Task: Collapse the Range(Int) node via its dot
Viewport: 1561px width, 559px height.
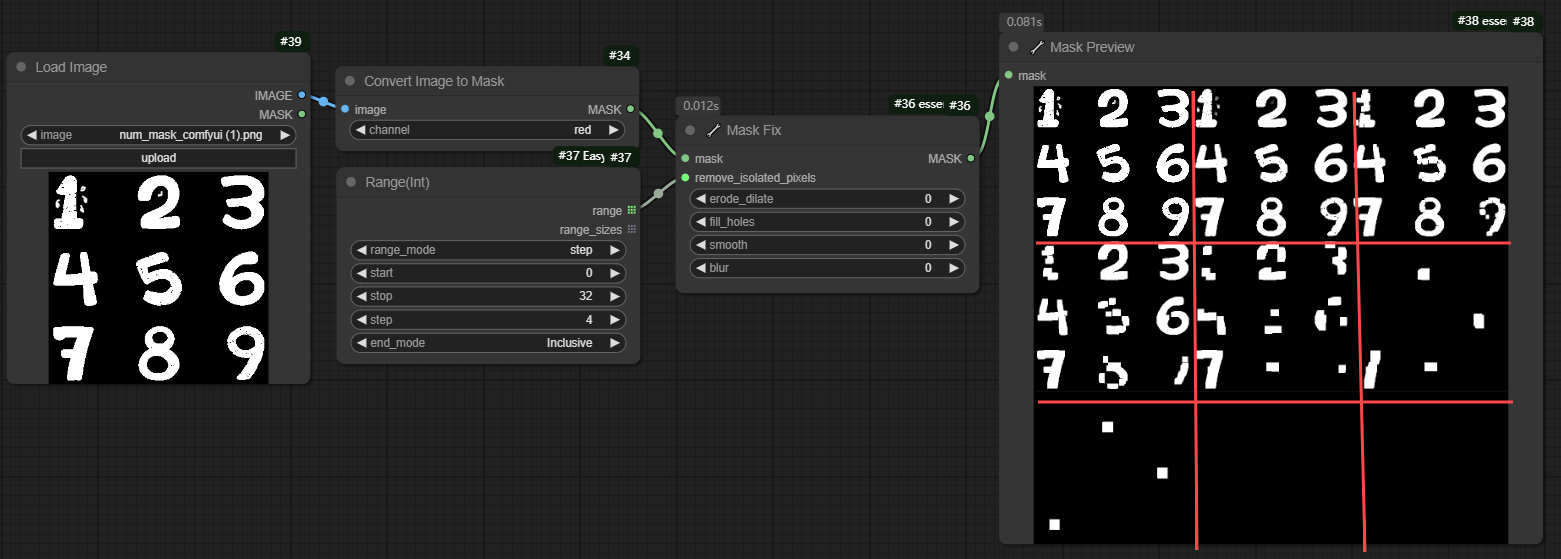Action: (x=350, y=182)
